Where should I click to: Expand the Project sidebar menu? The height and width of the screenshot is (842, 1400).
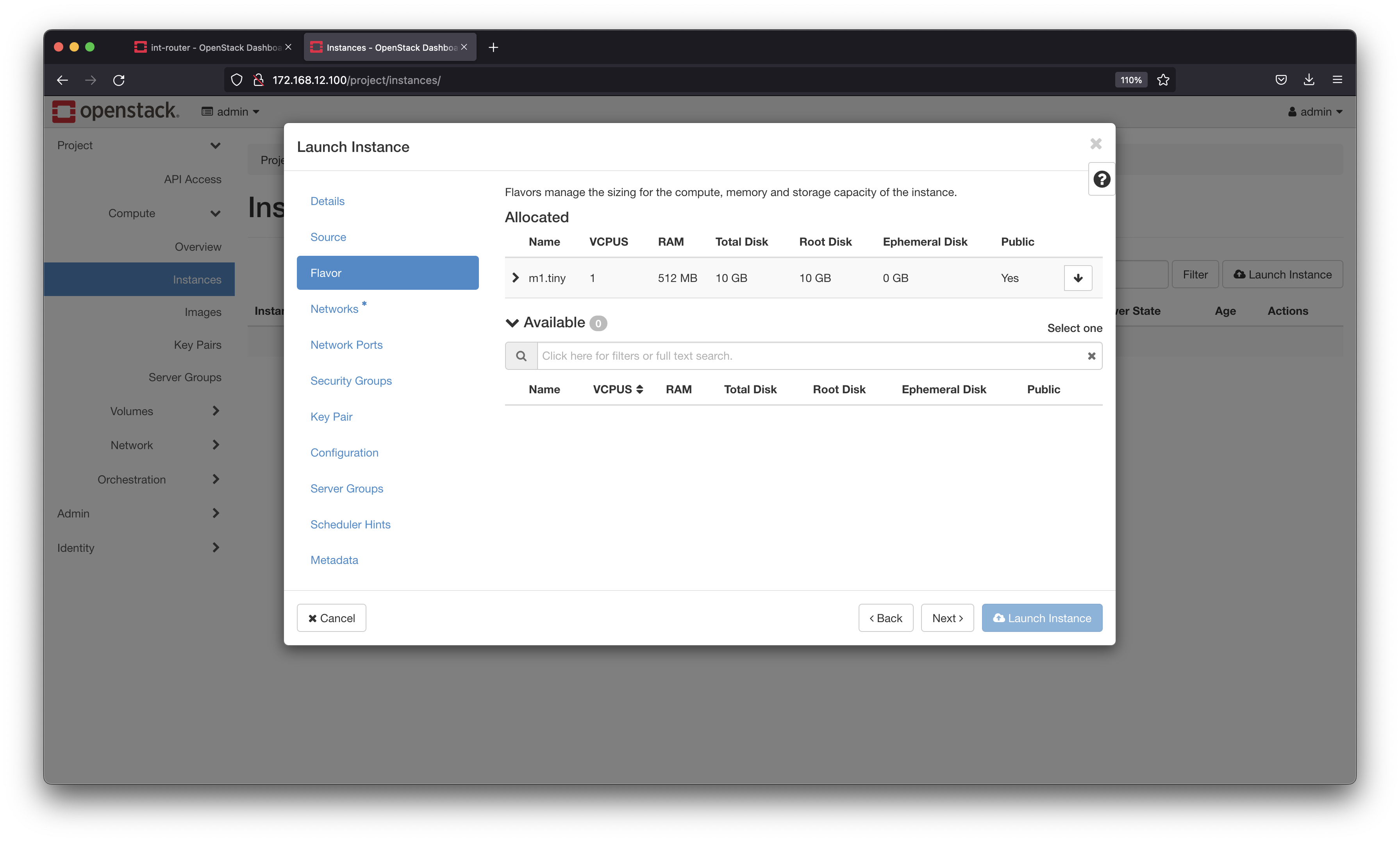pos(138,145)
